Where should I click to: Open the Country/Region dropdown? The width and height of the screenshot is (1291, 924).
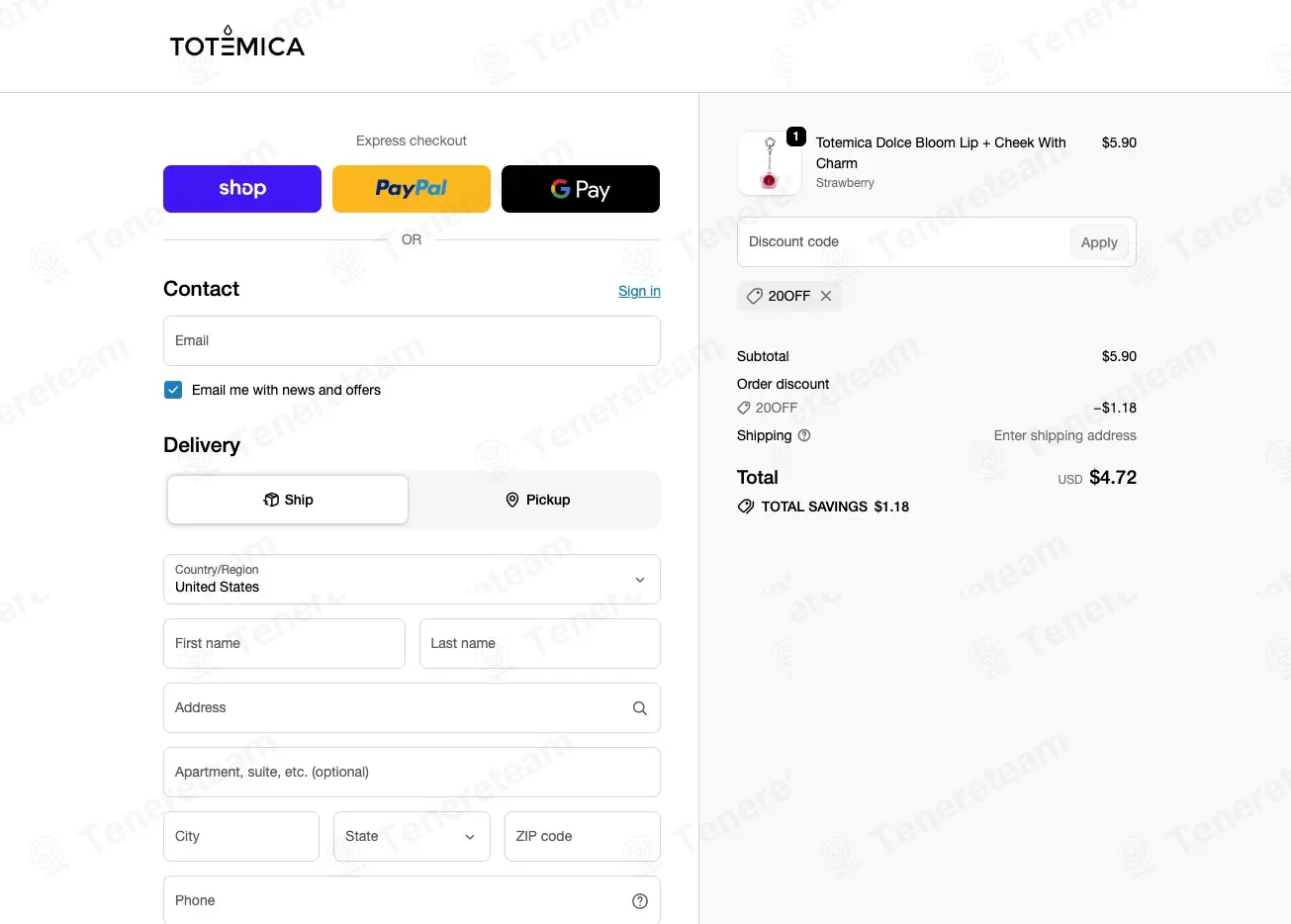tap(412, 579)
